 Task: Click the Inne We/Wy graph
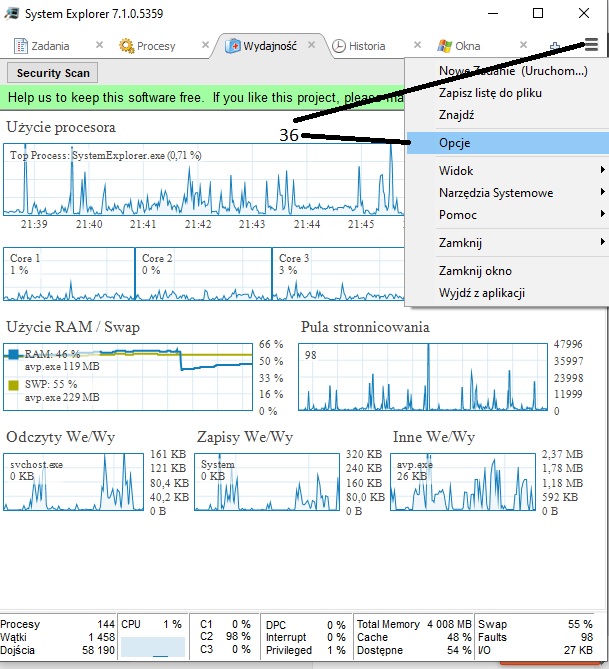pyautogui.click(x=463, y=482)
